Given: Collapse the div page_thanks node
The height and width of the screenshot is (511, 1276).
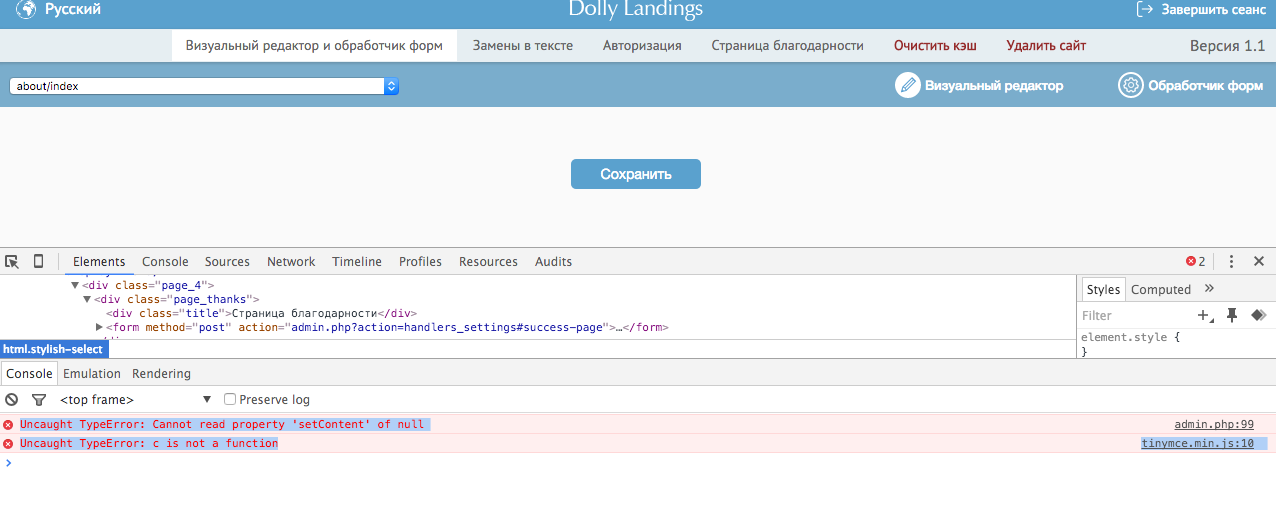Looking at the screenshot, I should click(87, 299).
